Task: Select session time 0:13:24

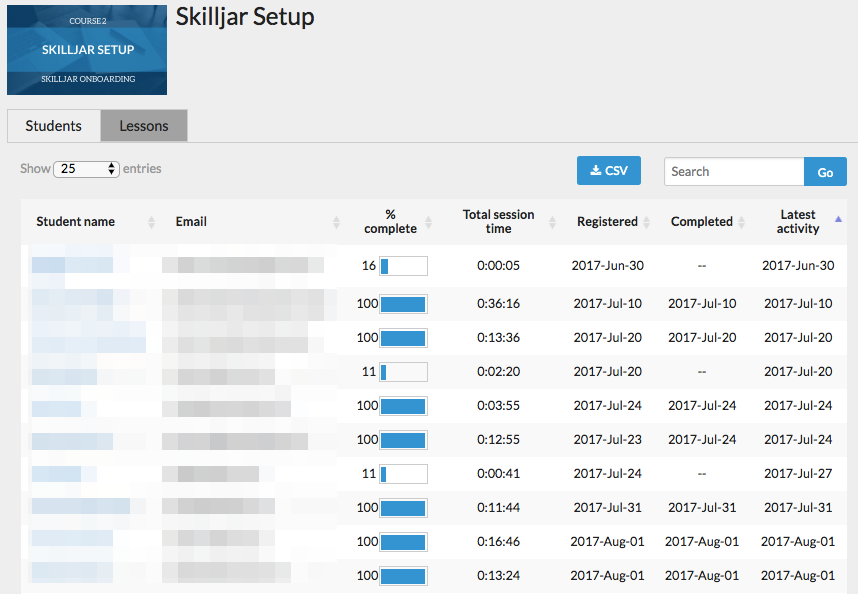Action: click(498, 575)
